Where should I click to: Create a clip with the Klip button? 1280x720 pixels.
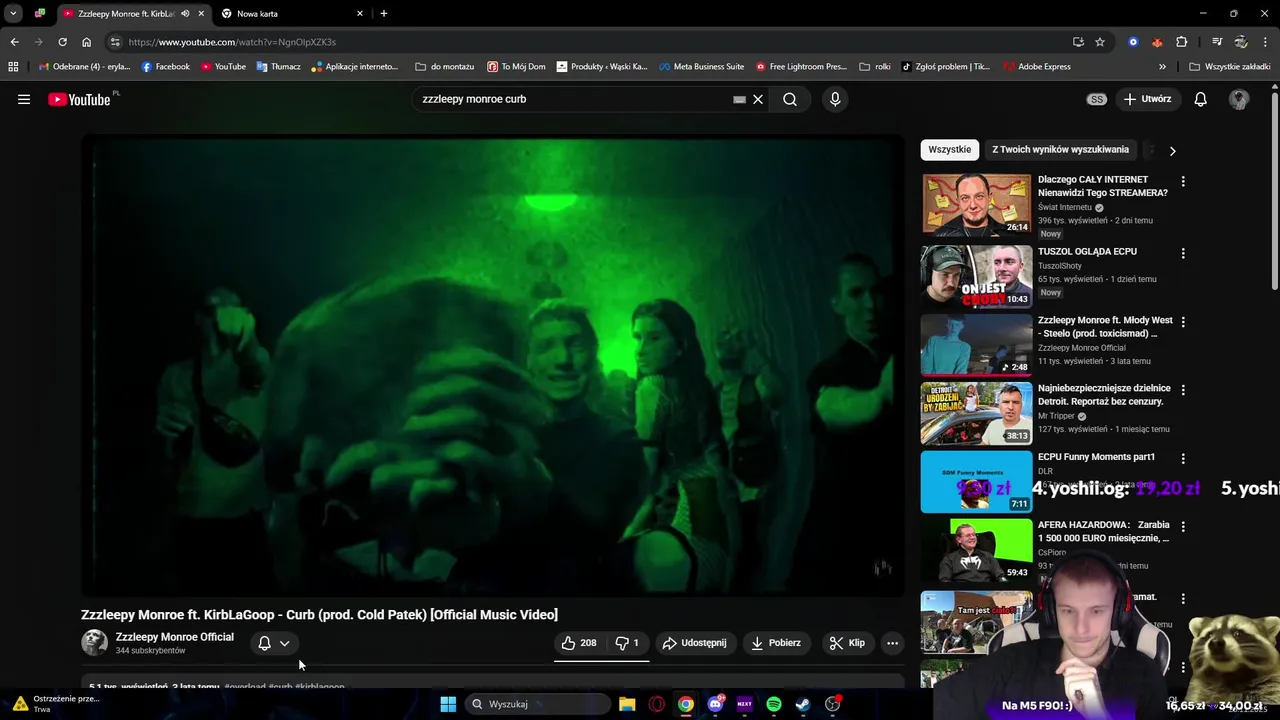(847, 643)
